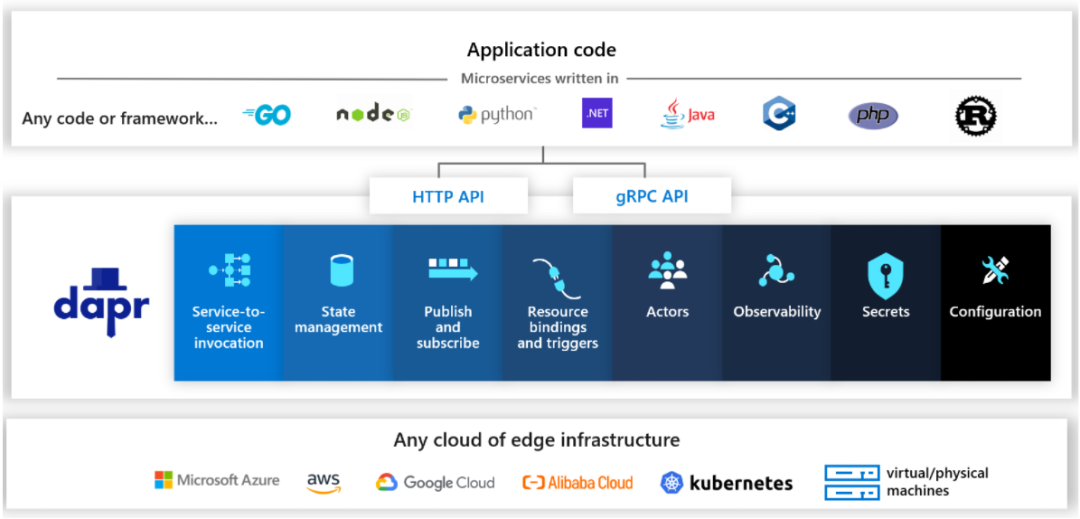Click the Python logo
The width and height of the screenshot is (1080, 519).
tap(497, 114)
